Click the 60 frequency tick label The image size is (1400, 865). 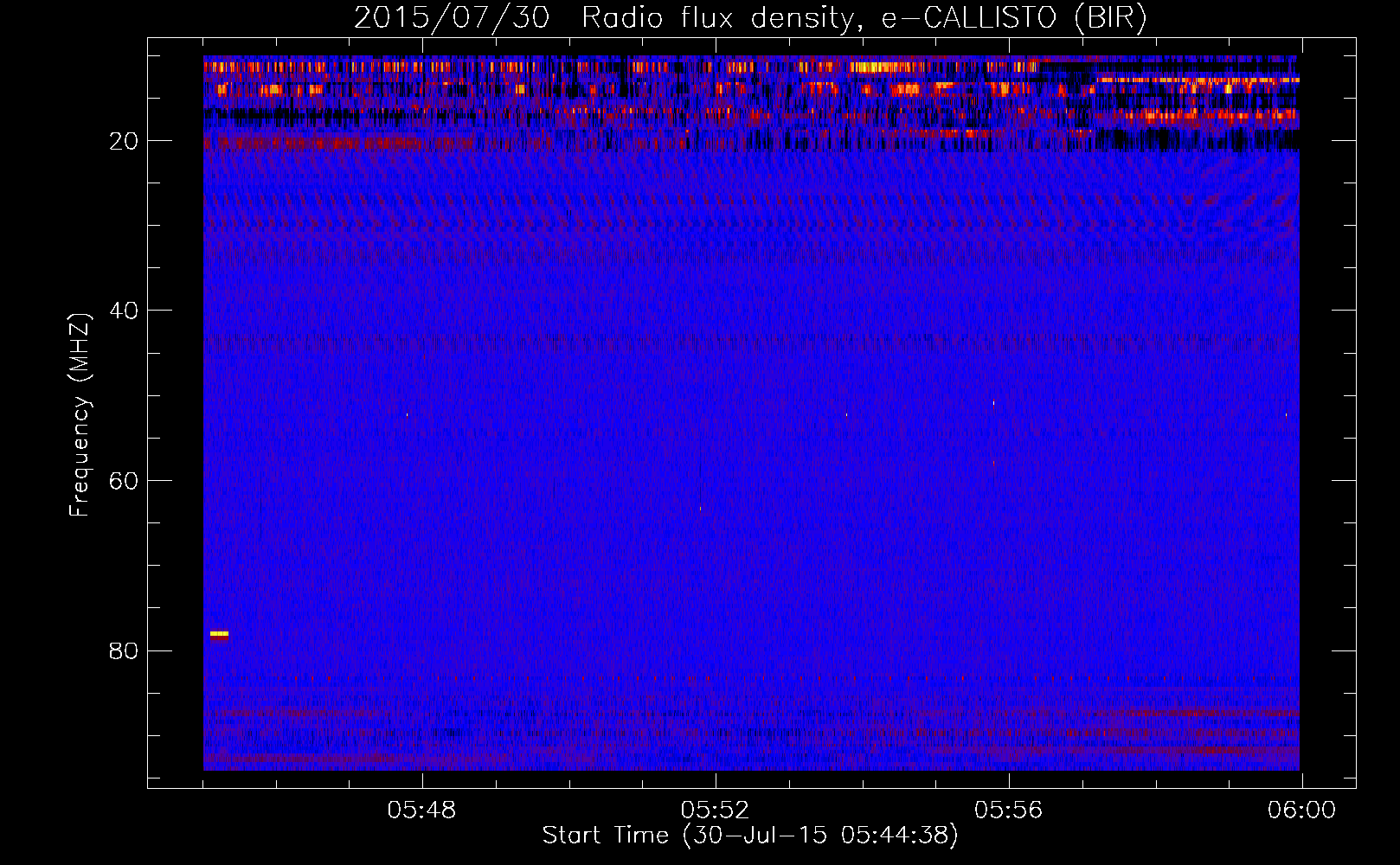(x=125, y=481)
